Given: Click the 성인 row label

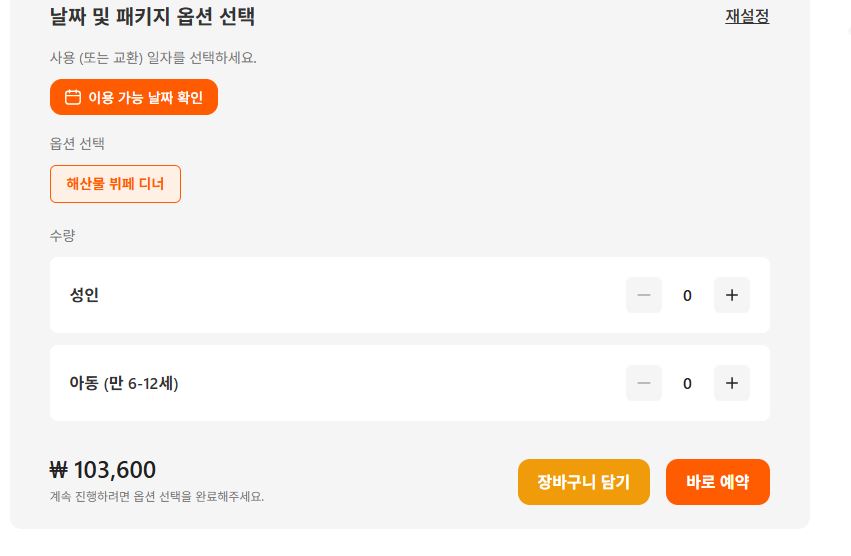Looking at the screenshot, I should point(84,295).
